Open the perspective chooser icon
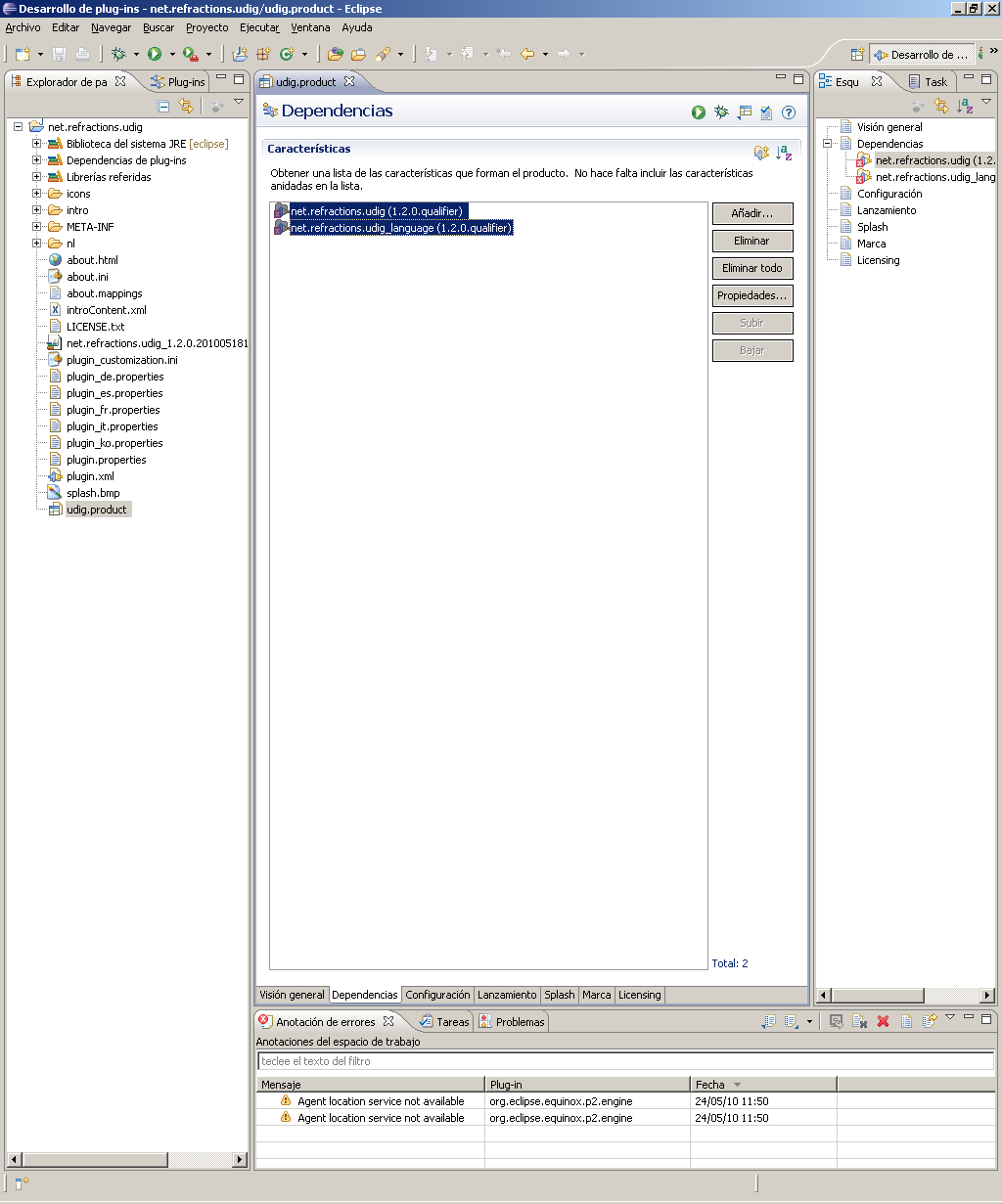Screen dimensions: 1002x1204 (857, 55)
